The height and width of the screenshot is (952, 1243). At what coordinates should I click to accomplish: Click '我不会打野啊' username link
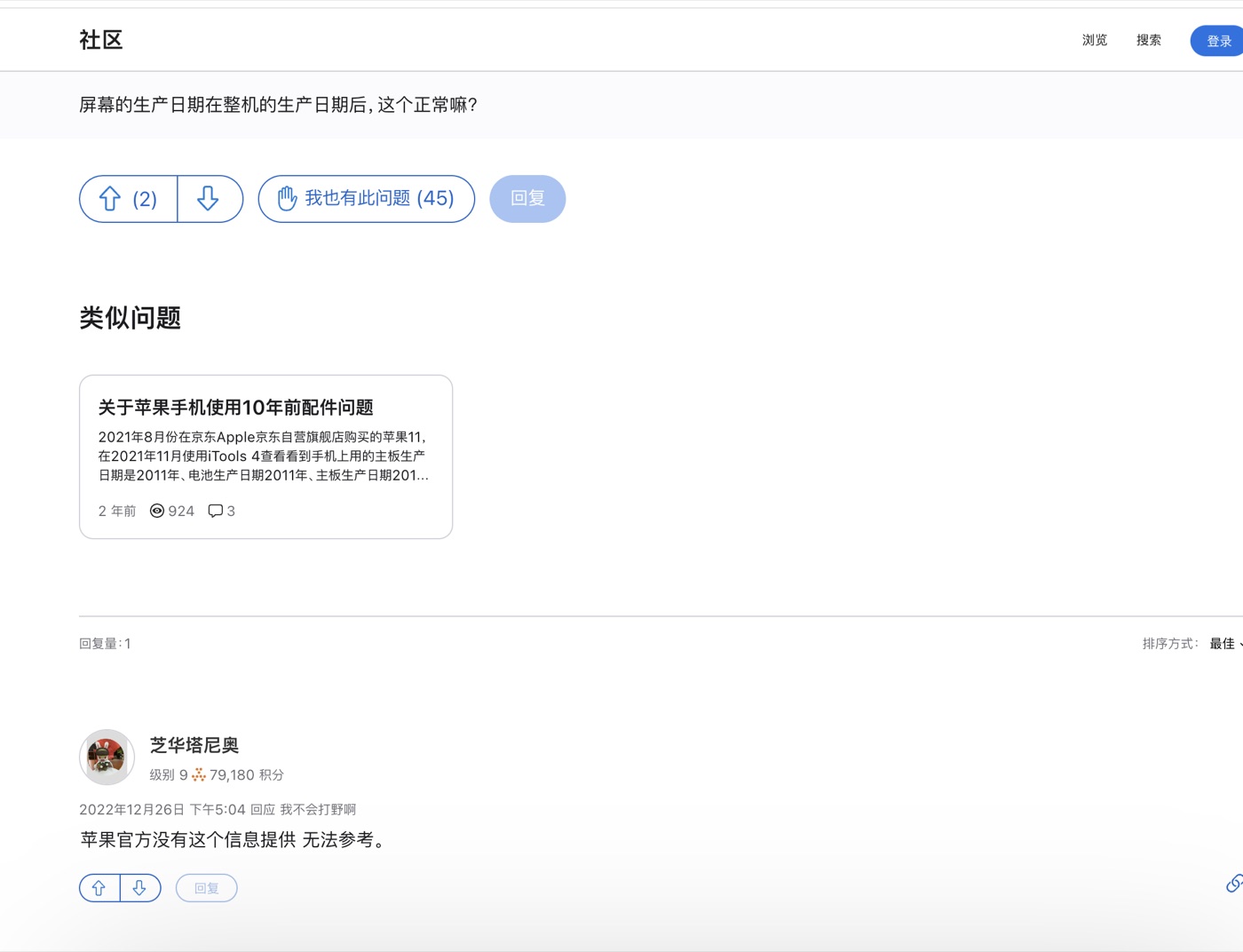pos(318,810)
